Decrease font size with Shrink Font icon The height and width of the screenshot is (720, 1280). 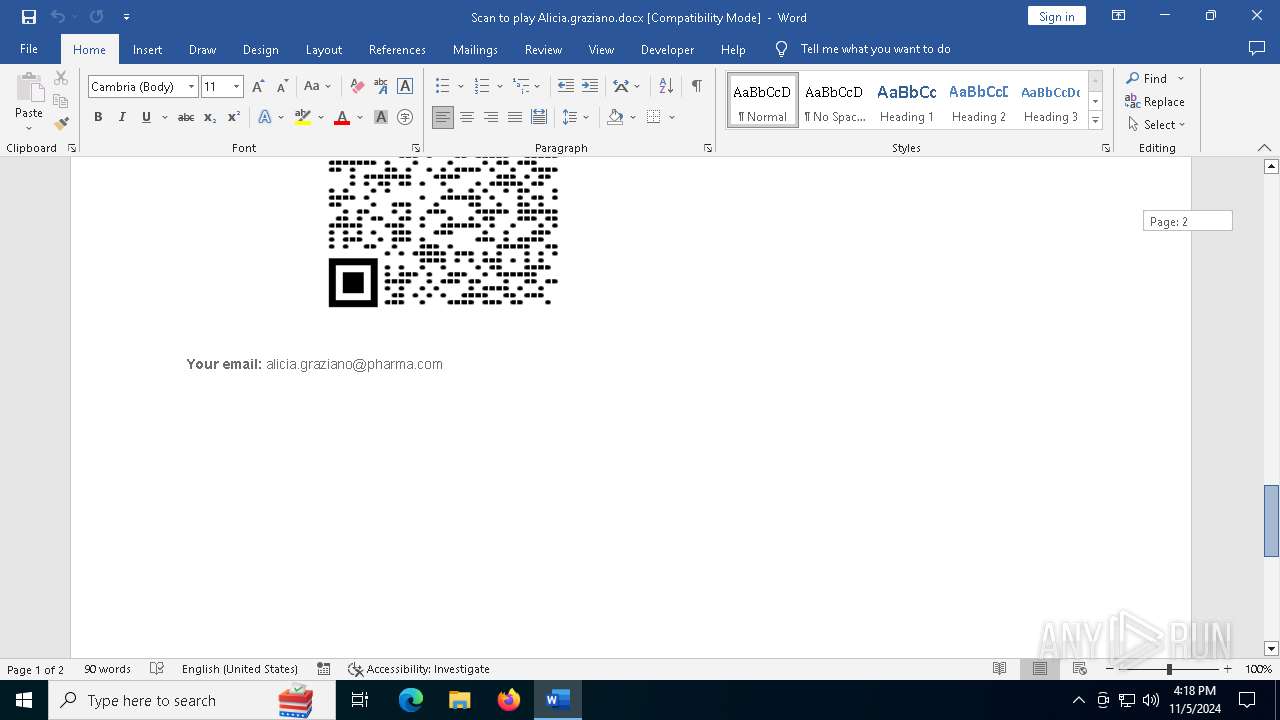[282, 87]
